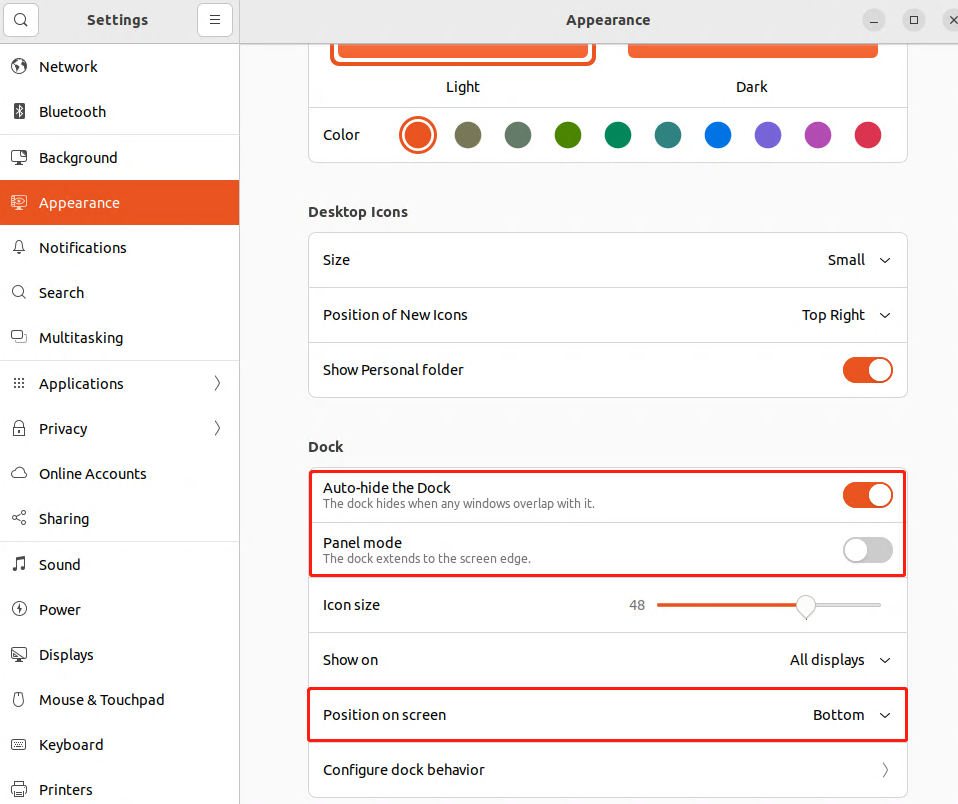Click the Displays icon
Image resolution: width=958 pixels, height=804 pixels.
[x=19, y=654]
